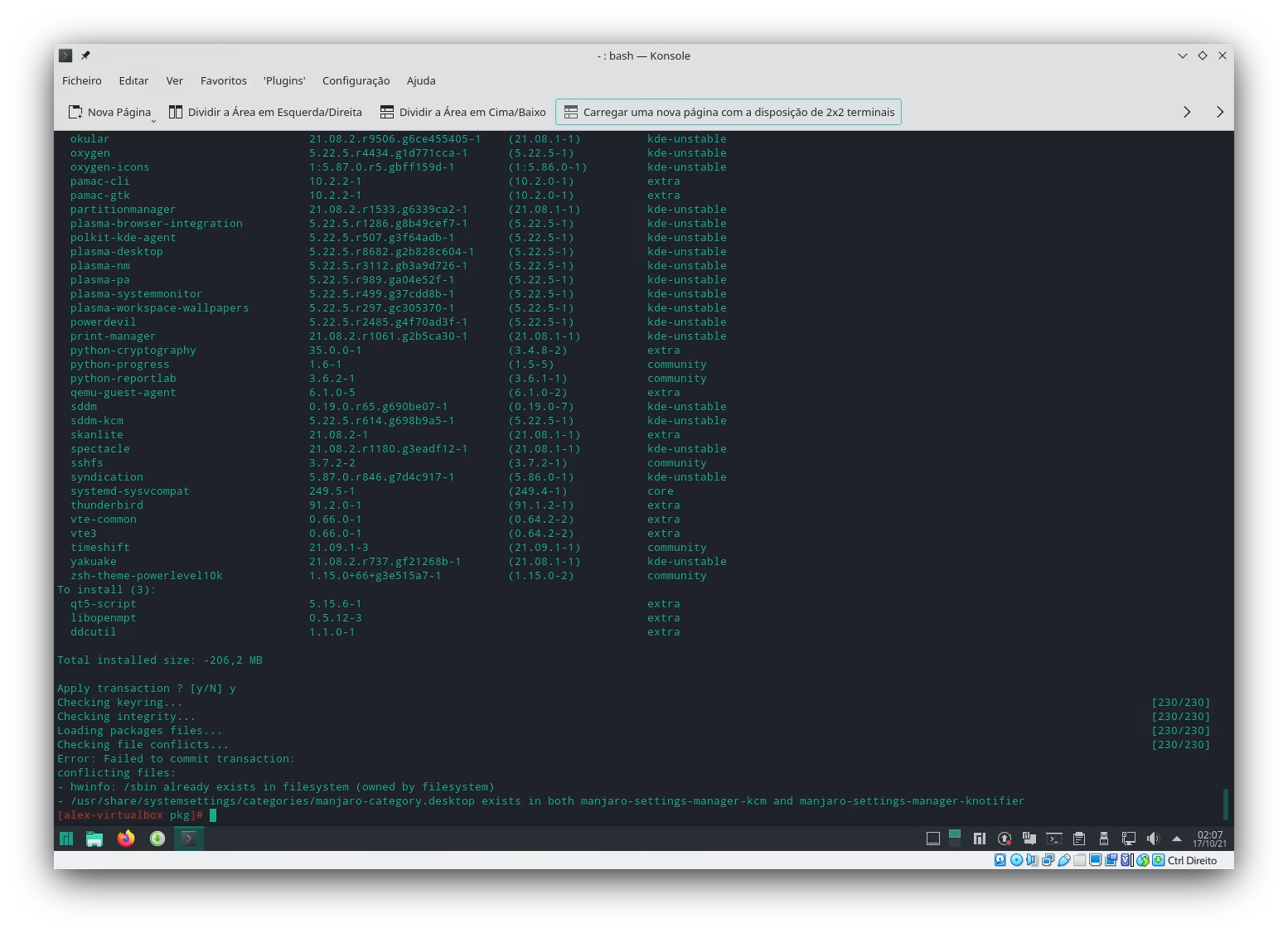Click the VirtualBox audio status icon

point(1032,860)
